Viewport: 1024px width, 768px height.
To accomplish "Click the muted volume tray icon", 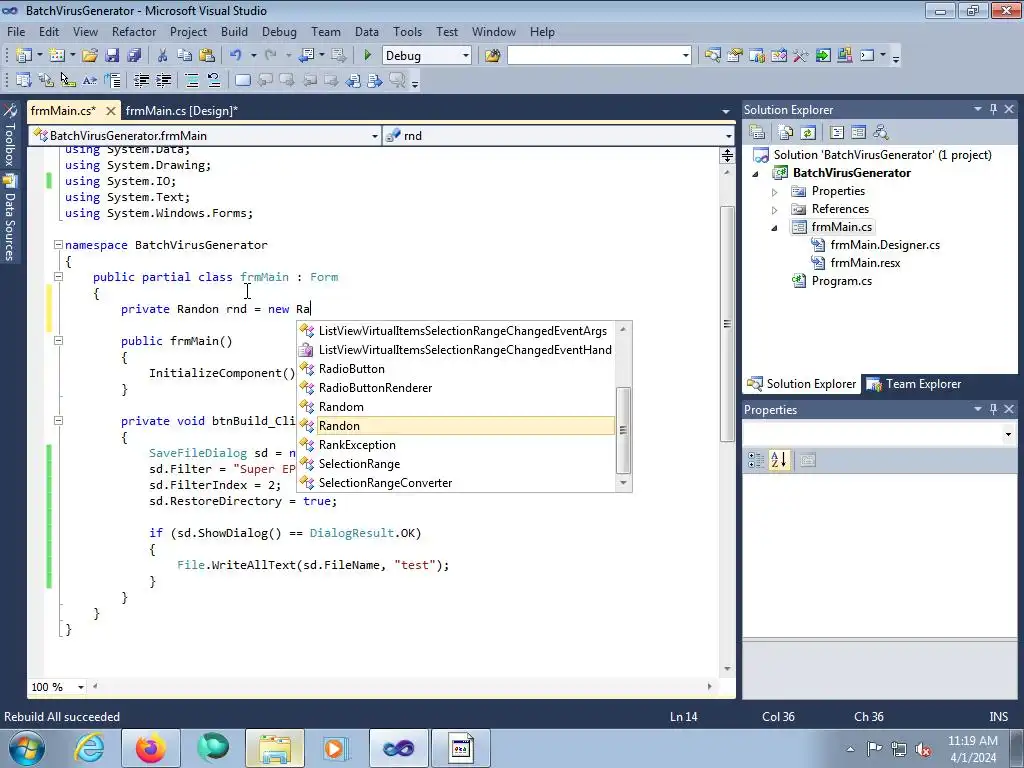I will point(923,749).
